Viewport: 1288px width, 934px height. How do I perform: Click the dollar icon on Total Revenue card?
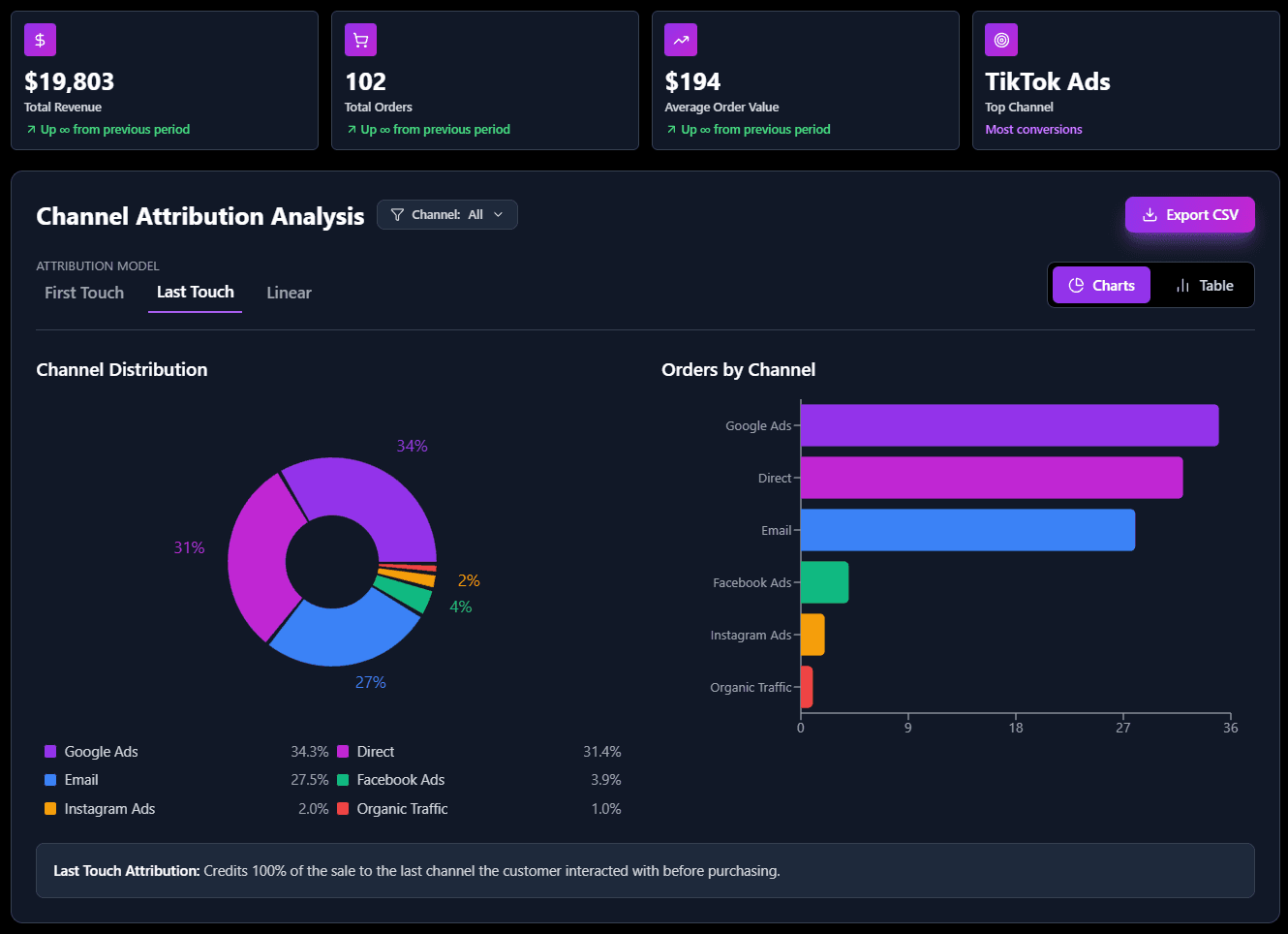40,40
